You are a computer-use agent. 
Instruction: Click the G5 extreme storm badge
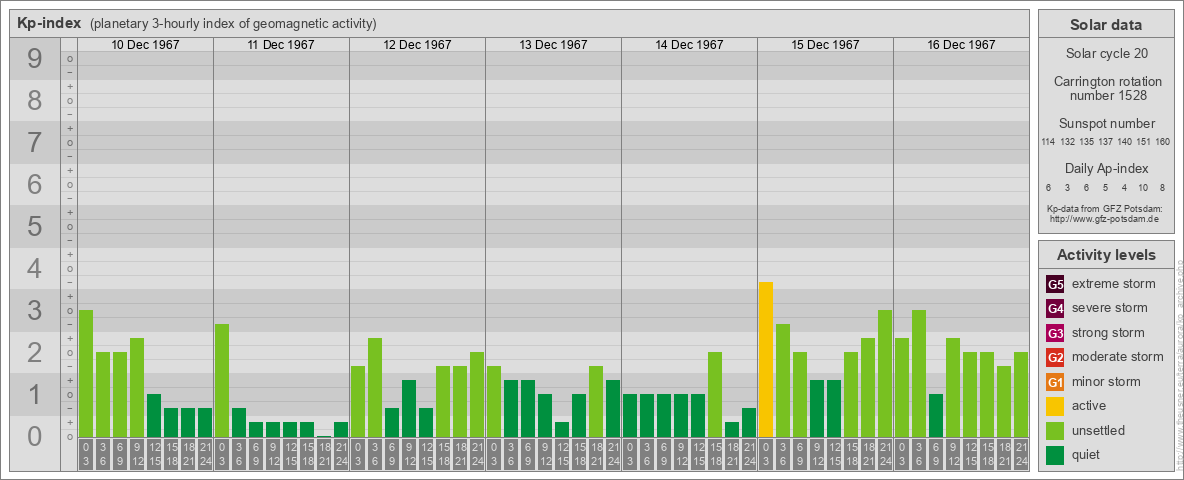pyautogui.click(x=1055, y=285)
